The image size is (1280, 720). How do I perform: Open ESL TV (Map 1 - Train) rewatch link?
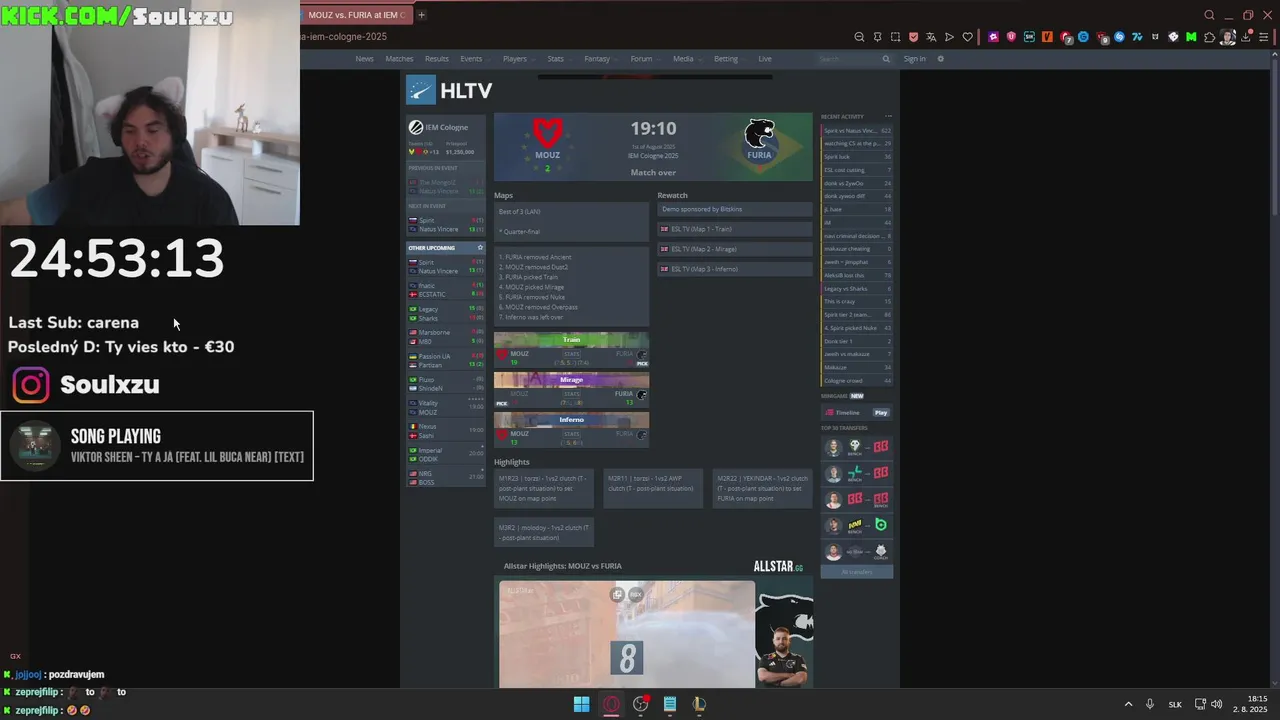[x=735, y=229]
